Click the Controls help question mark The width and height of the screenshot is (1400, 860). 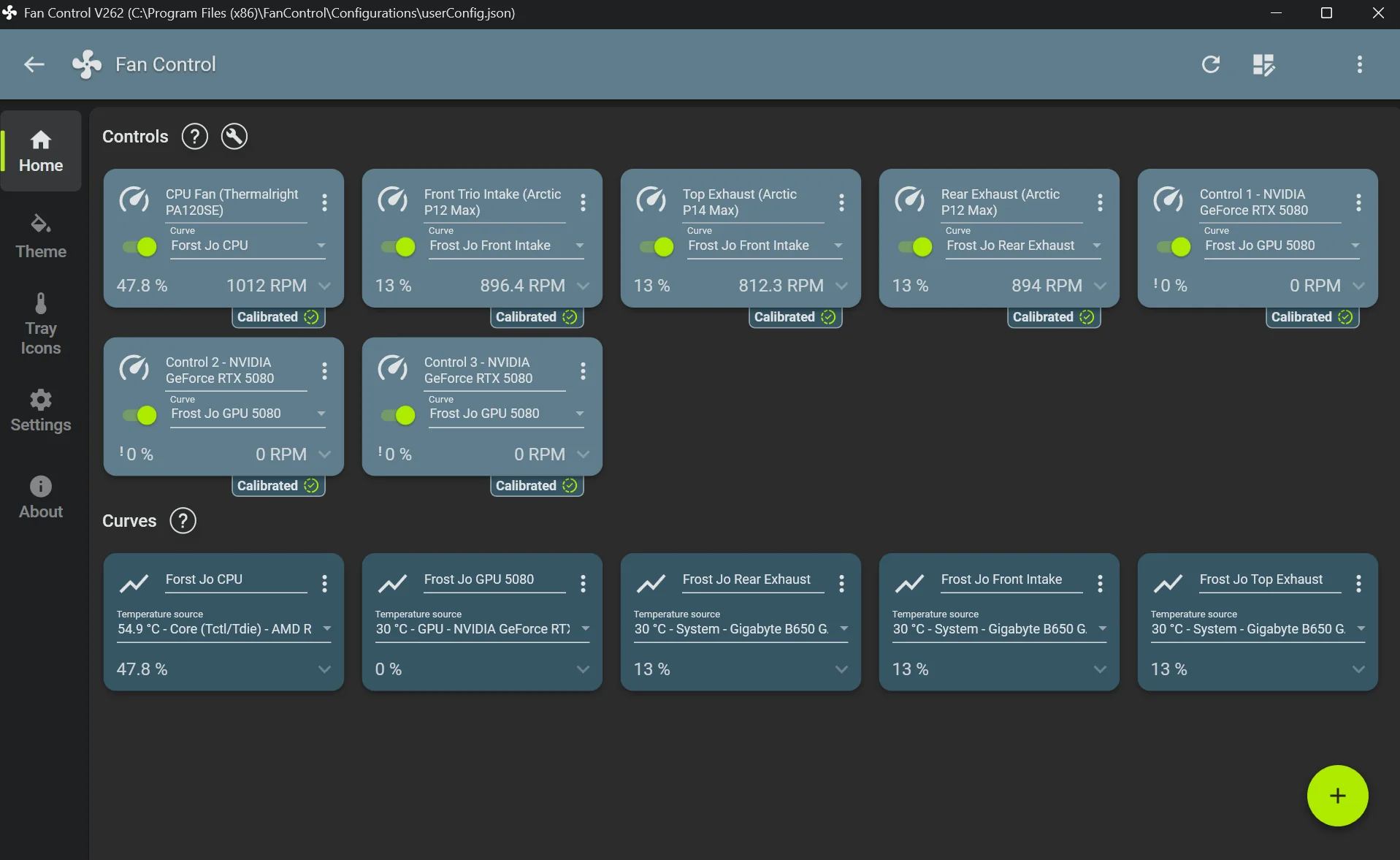[x=194, y=137]
